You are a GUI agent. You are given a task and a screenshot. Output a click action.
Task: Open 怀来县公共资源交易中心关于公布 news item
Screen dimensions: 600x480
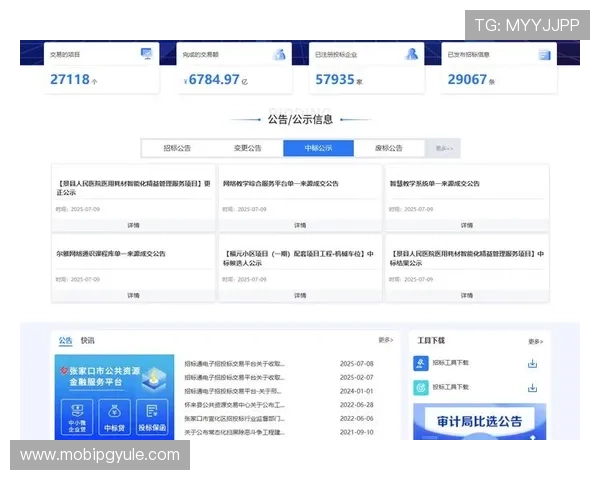pyautogui.click(x=235, y=405)
